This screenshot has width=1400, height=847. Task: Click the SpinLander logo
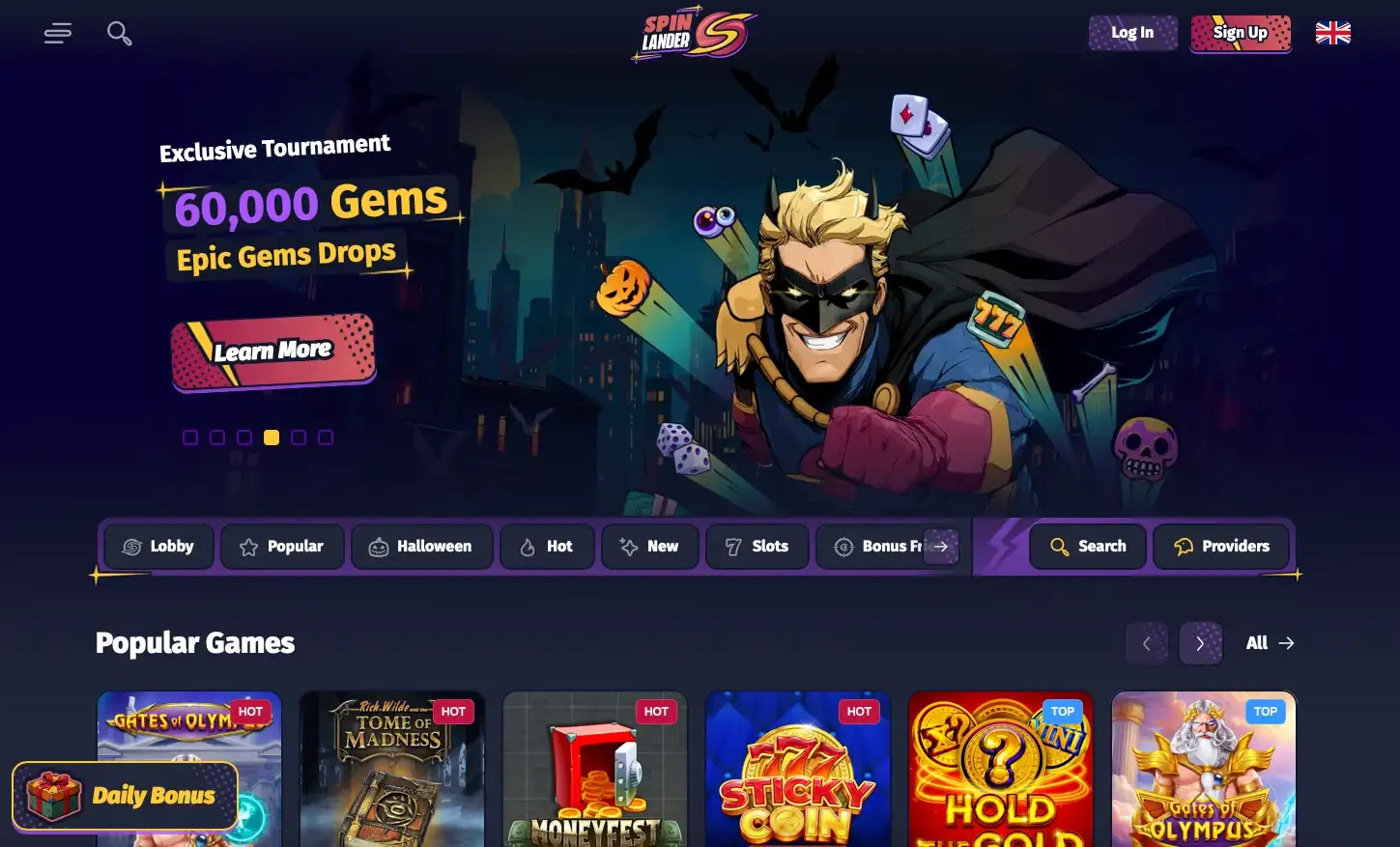tap(694, 35)
